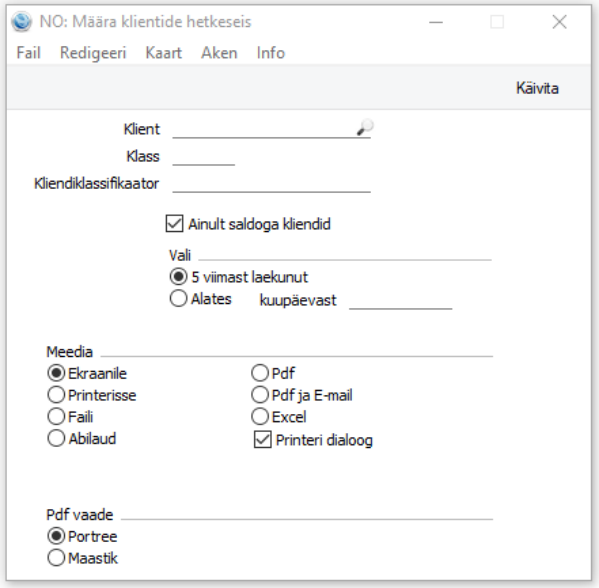Open the Kaart menu
599x588 pixels.
pos(164,53)
